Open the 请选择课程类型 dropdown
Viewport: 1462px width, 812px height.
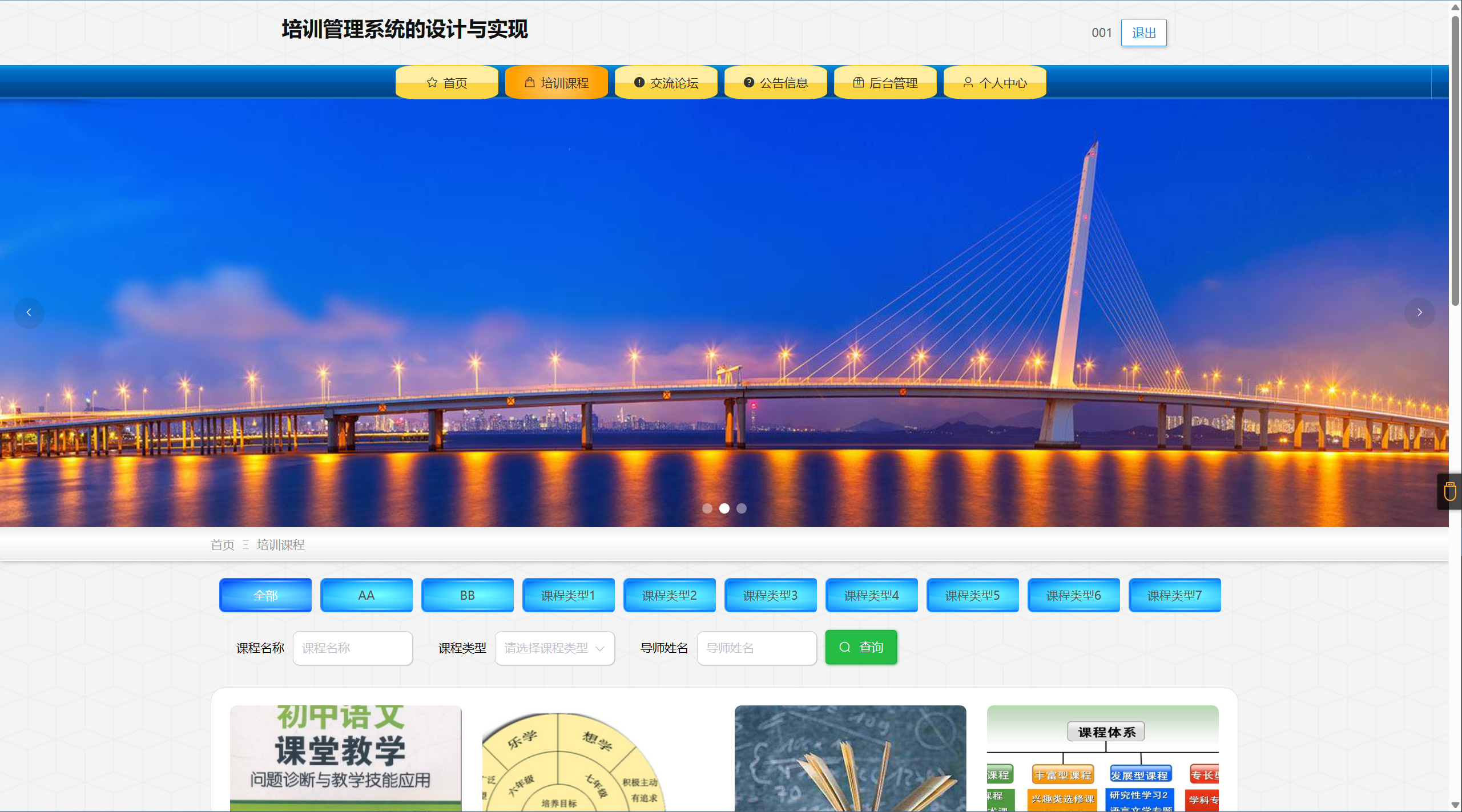click(555, 648)
